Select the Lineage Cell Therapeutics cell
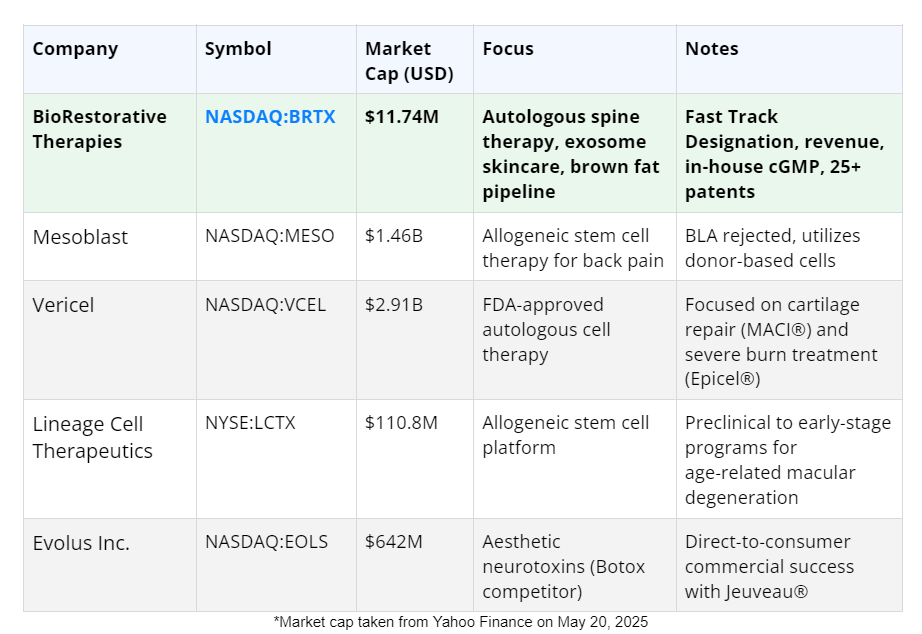This screenshot has height=634, width=922. [x=92, y=437]
